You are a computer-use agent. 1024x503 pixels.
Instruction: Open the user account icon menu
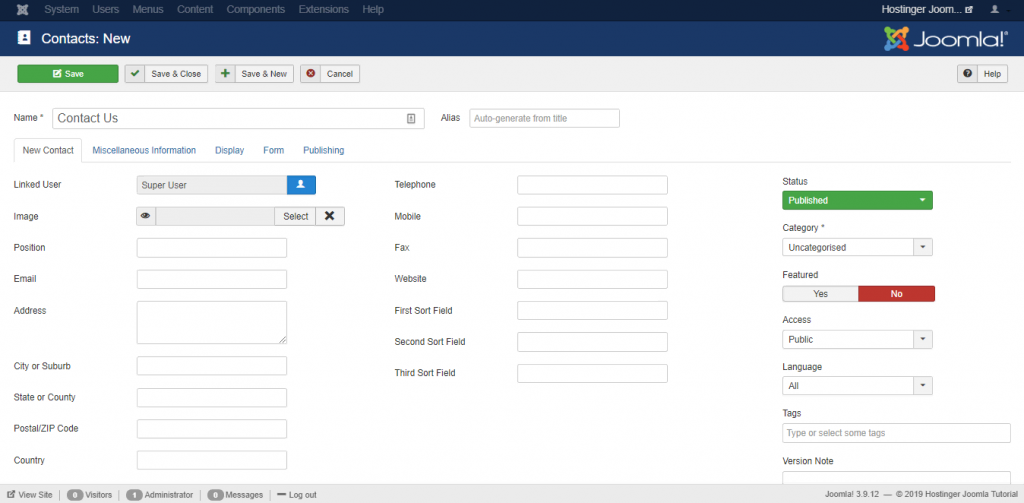pos(994,9)
